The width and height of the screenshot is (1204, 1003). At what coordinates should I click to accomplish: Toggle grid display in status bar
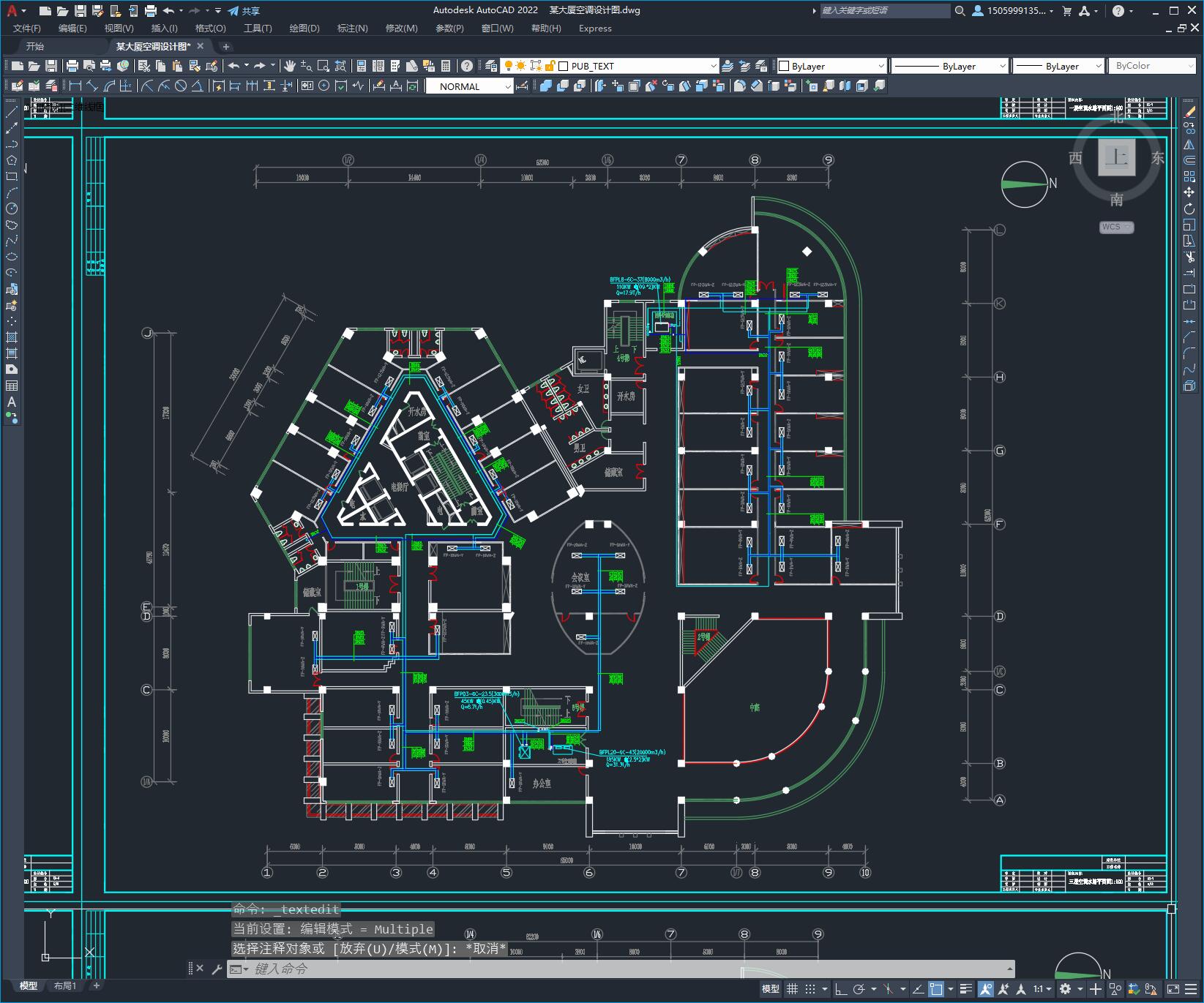point(792,989)
